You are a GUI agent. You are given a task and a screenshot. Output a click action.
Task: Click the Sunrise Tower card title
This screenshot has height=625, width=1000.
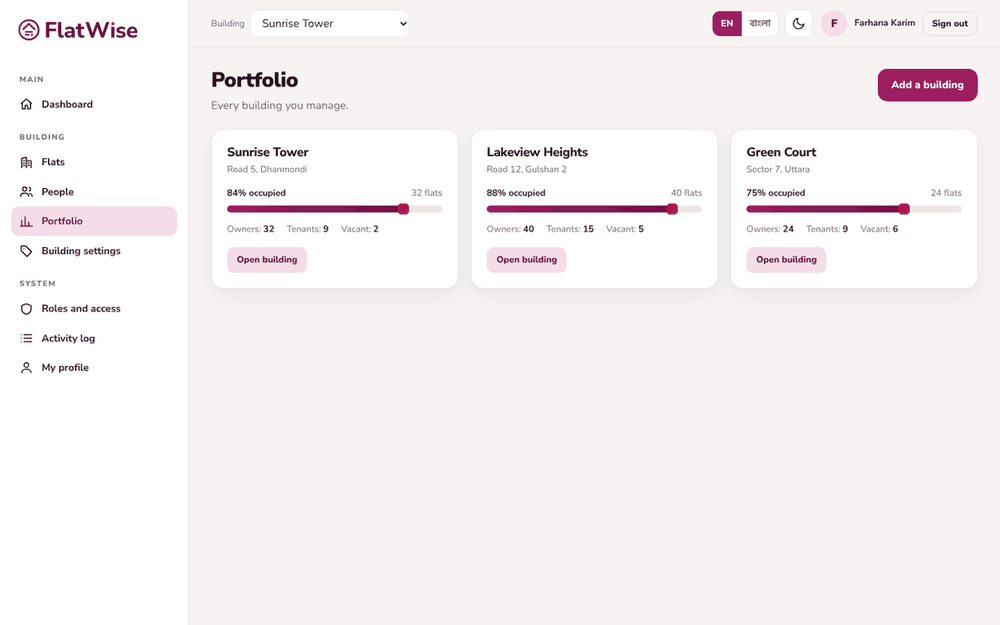[x=268, y=152]
